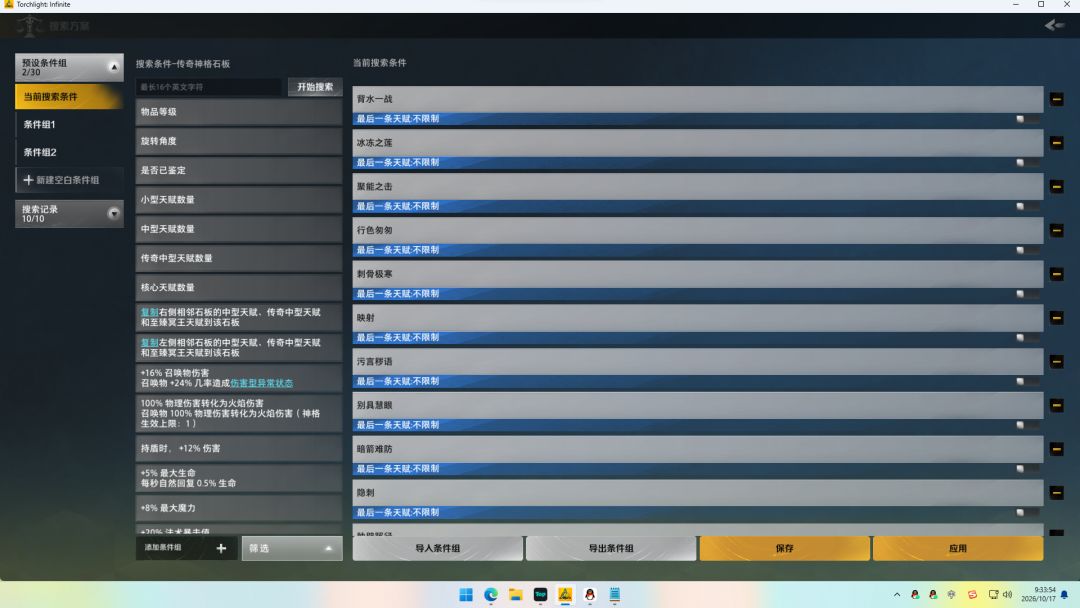This screenshot has width=1080, height=608.
Task: Remove the 隐刺 condition with its minus icon
Action: click(1056, 493)
